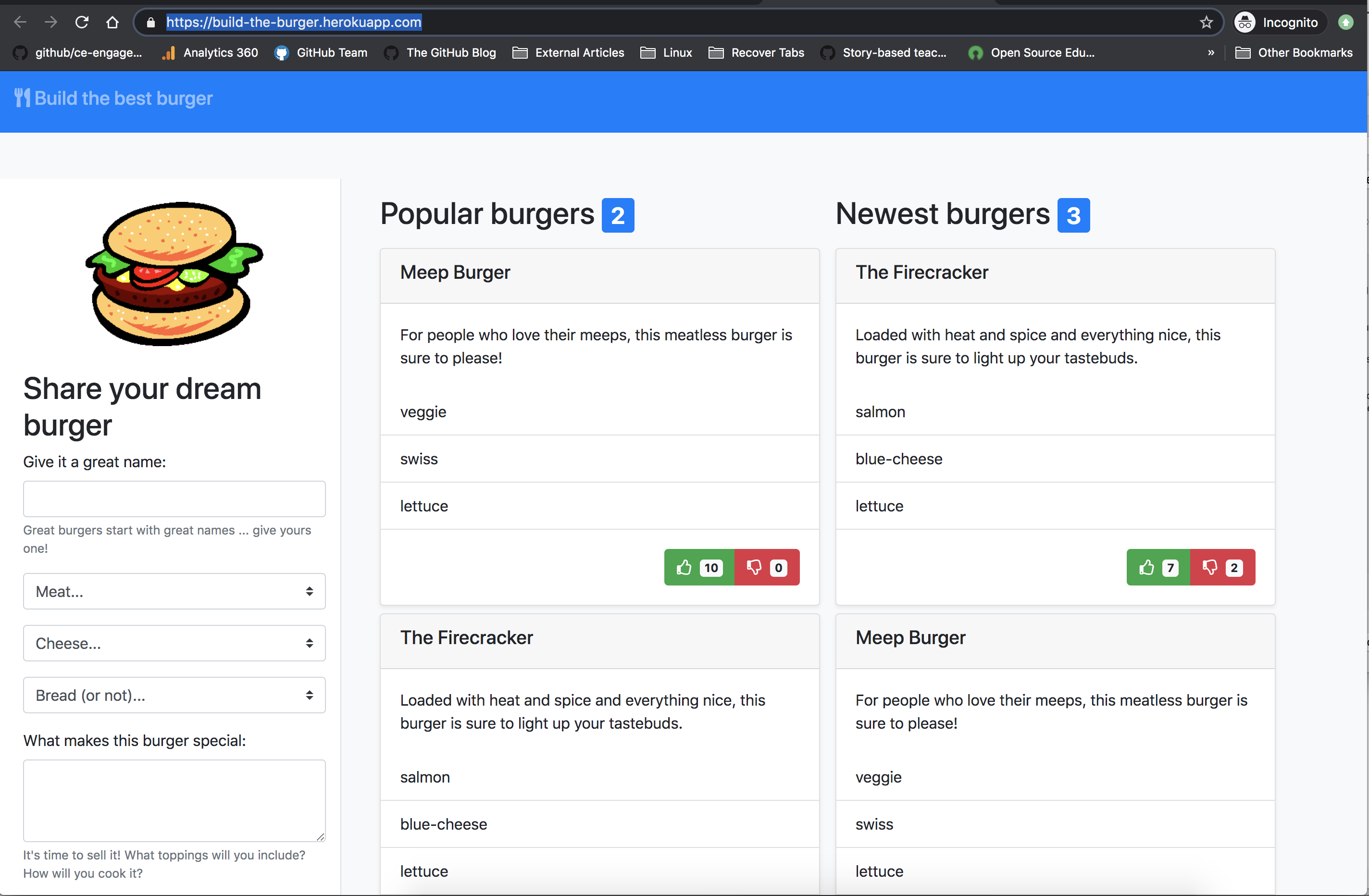Screen dimensions: 1369x896
Task: Click the Give it a great name label
Action: pos(94,462)
